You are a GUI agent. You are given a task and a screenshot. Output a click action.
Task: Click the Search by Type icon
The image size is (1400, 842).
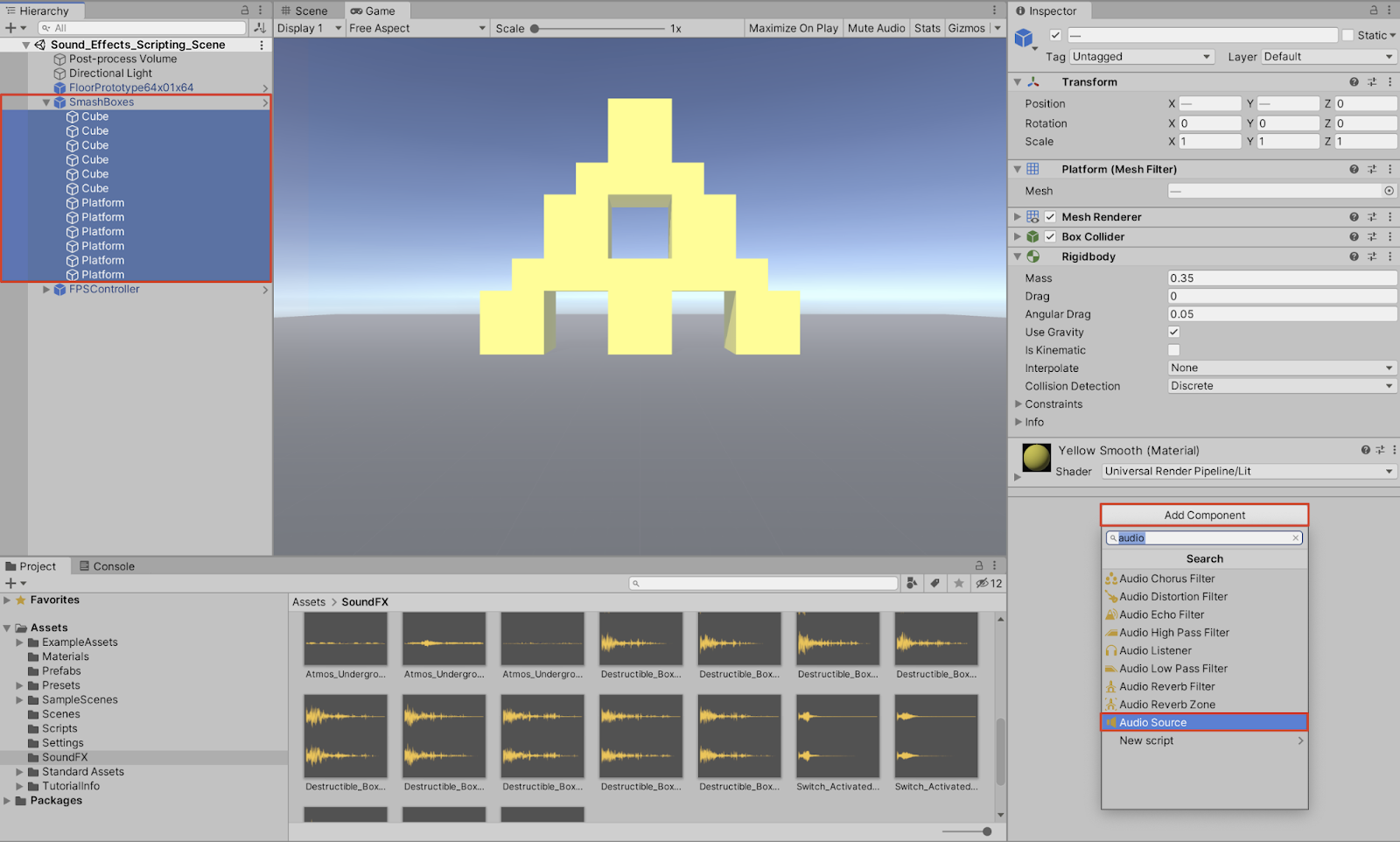click(912, 584)
